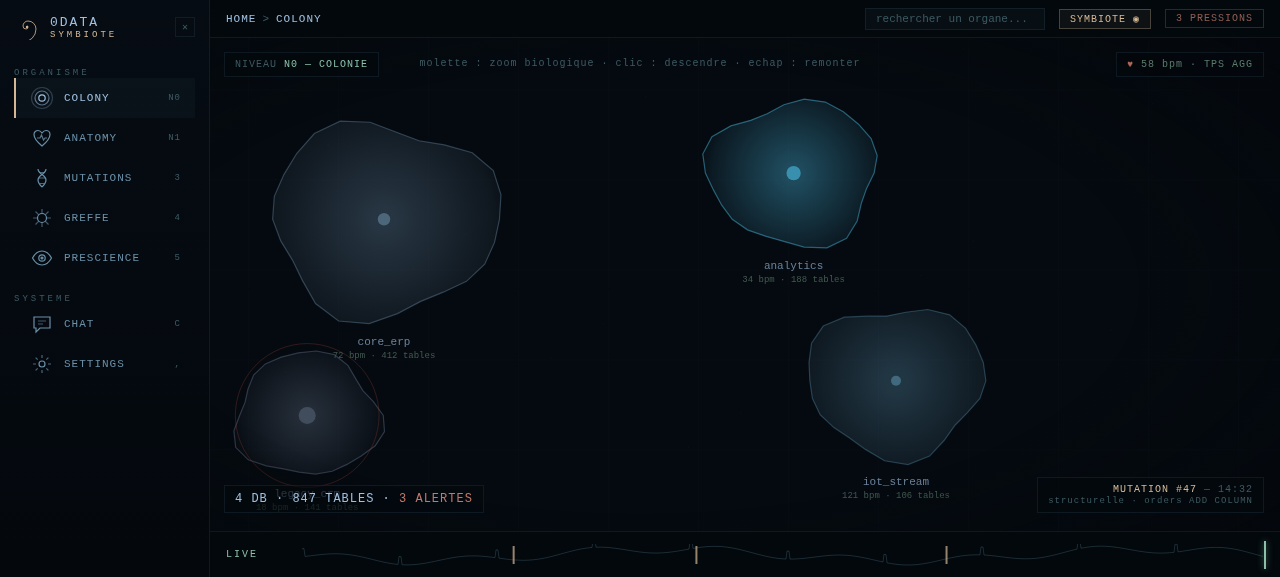1280x577 pixels.
Task: Go to Home in the breadcrumb
Action: pyautogui.click(x=241, y=19)
